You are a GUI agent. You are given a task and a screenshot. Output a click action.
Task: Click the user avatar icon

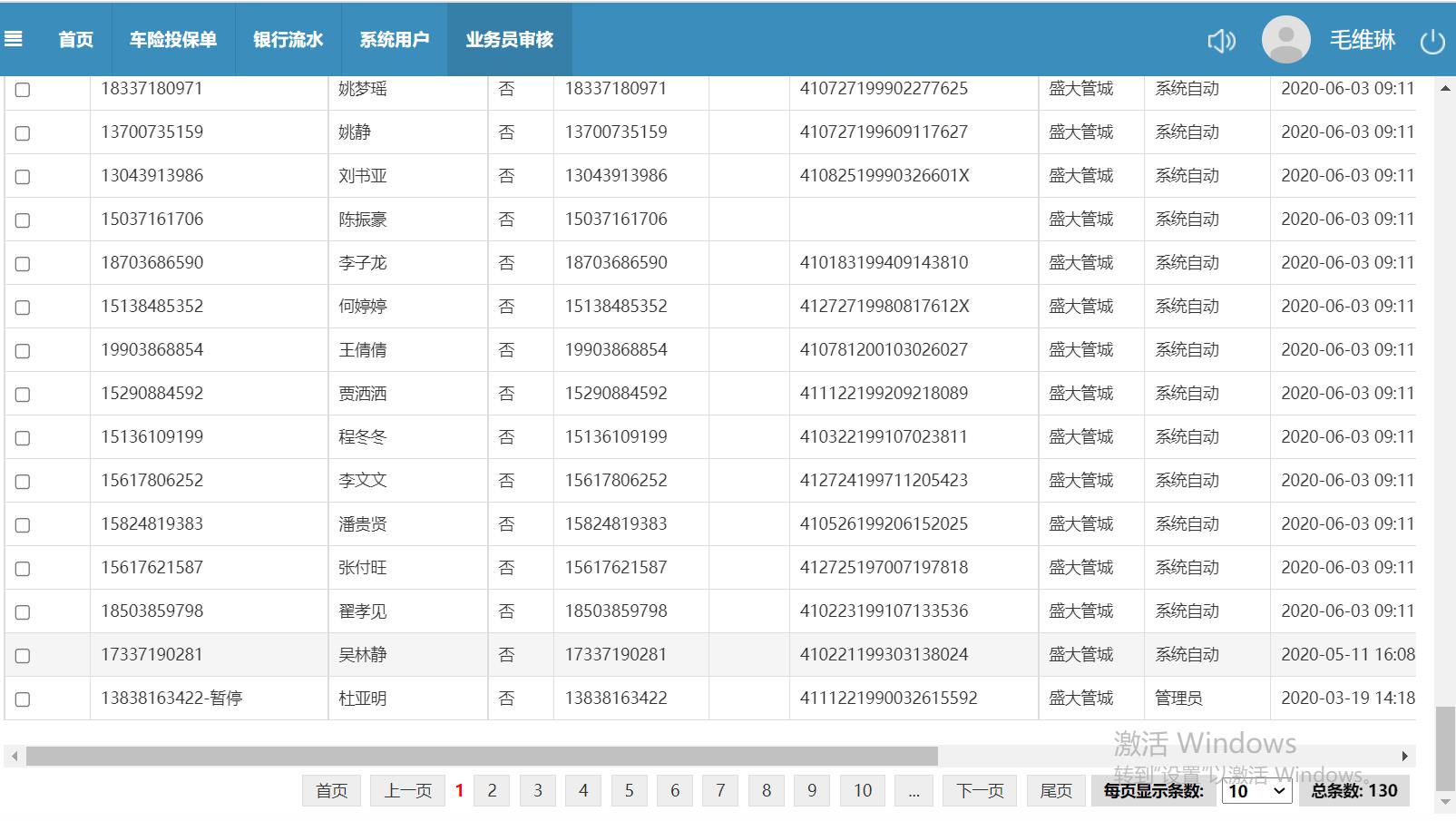[1285, 40]
